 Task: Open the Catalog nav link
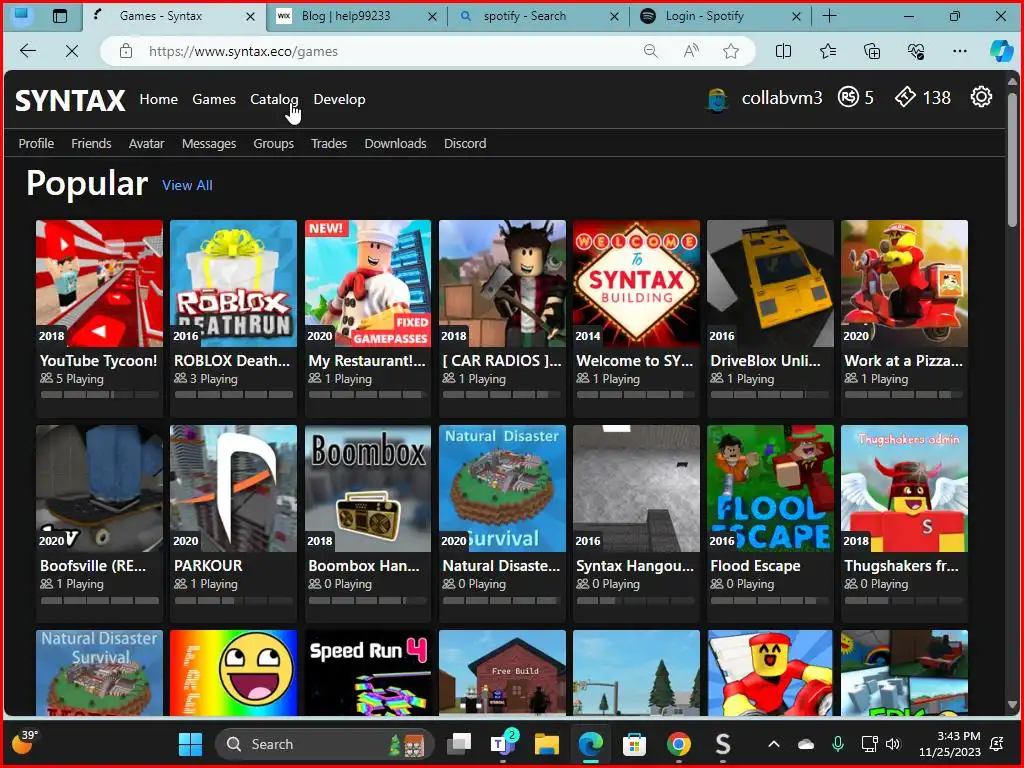tap(274, 99)
